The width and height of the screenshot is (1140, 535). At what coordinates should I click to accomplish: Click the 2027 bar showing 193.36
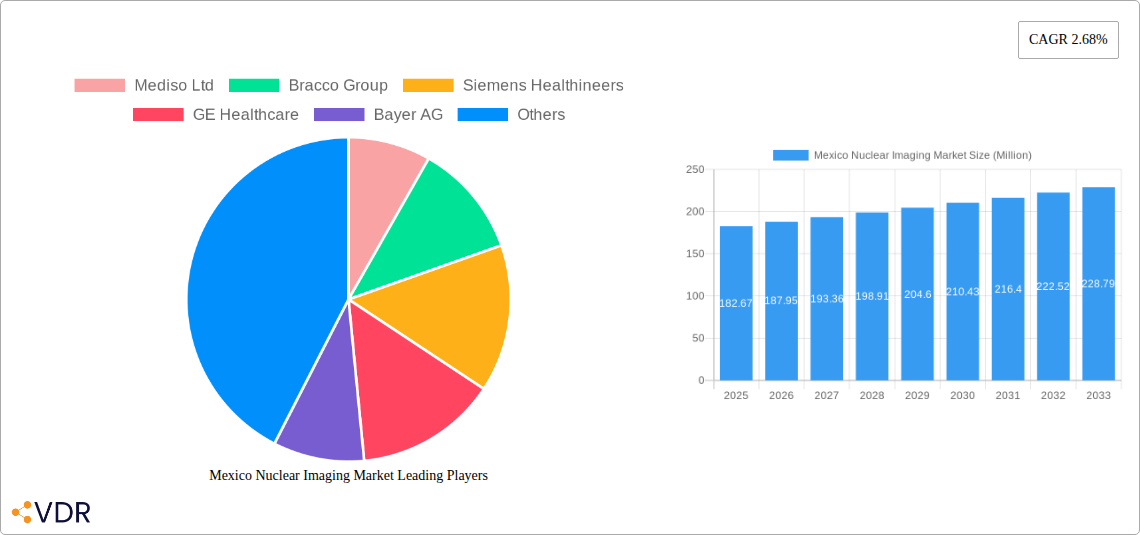[x=827, y=299]
